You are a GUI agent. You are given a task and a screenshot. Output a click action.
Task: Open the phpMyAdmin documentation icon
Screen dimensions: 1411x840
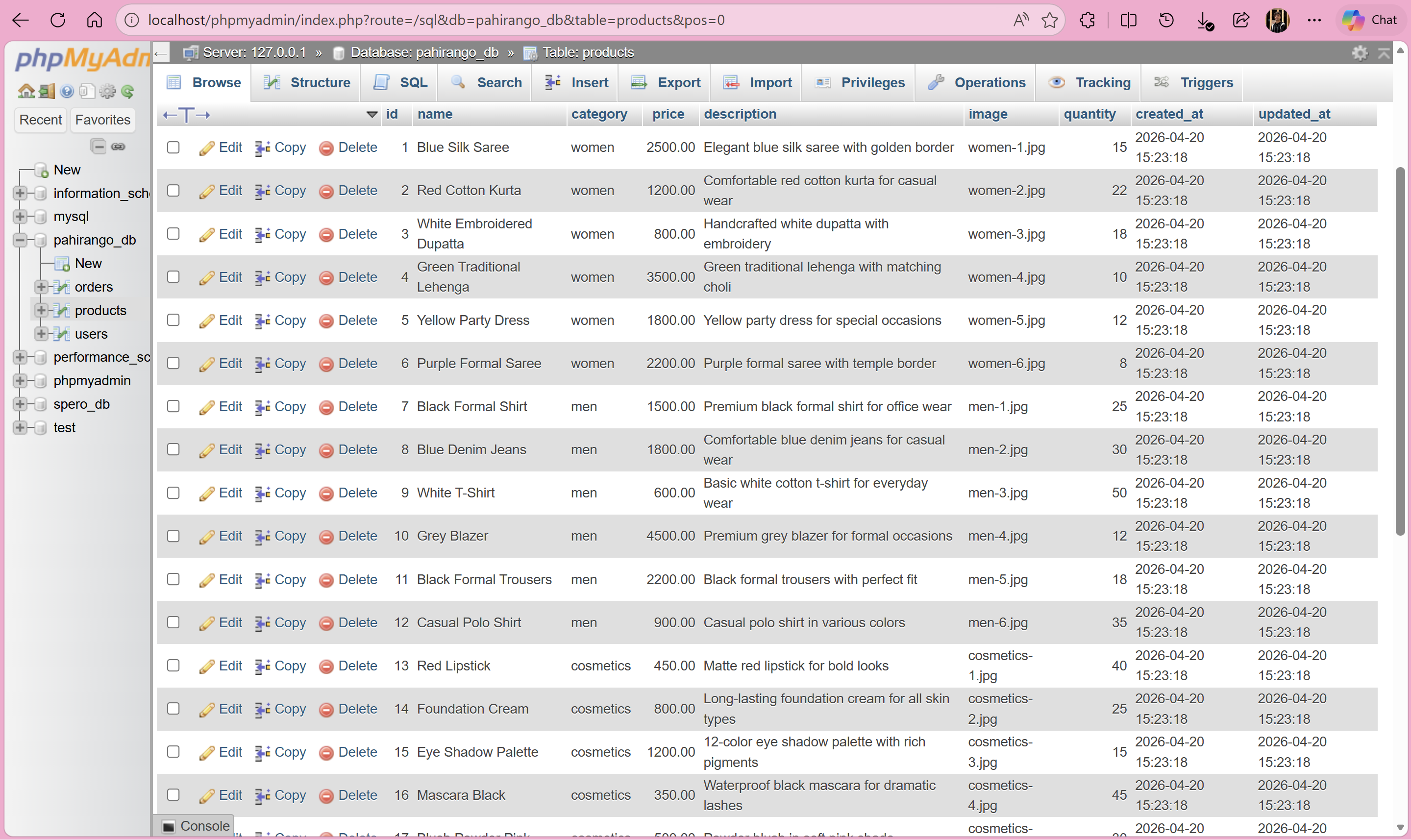67,91
